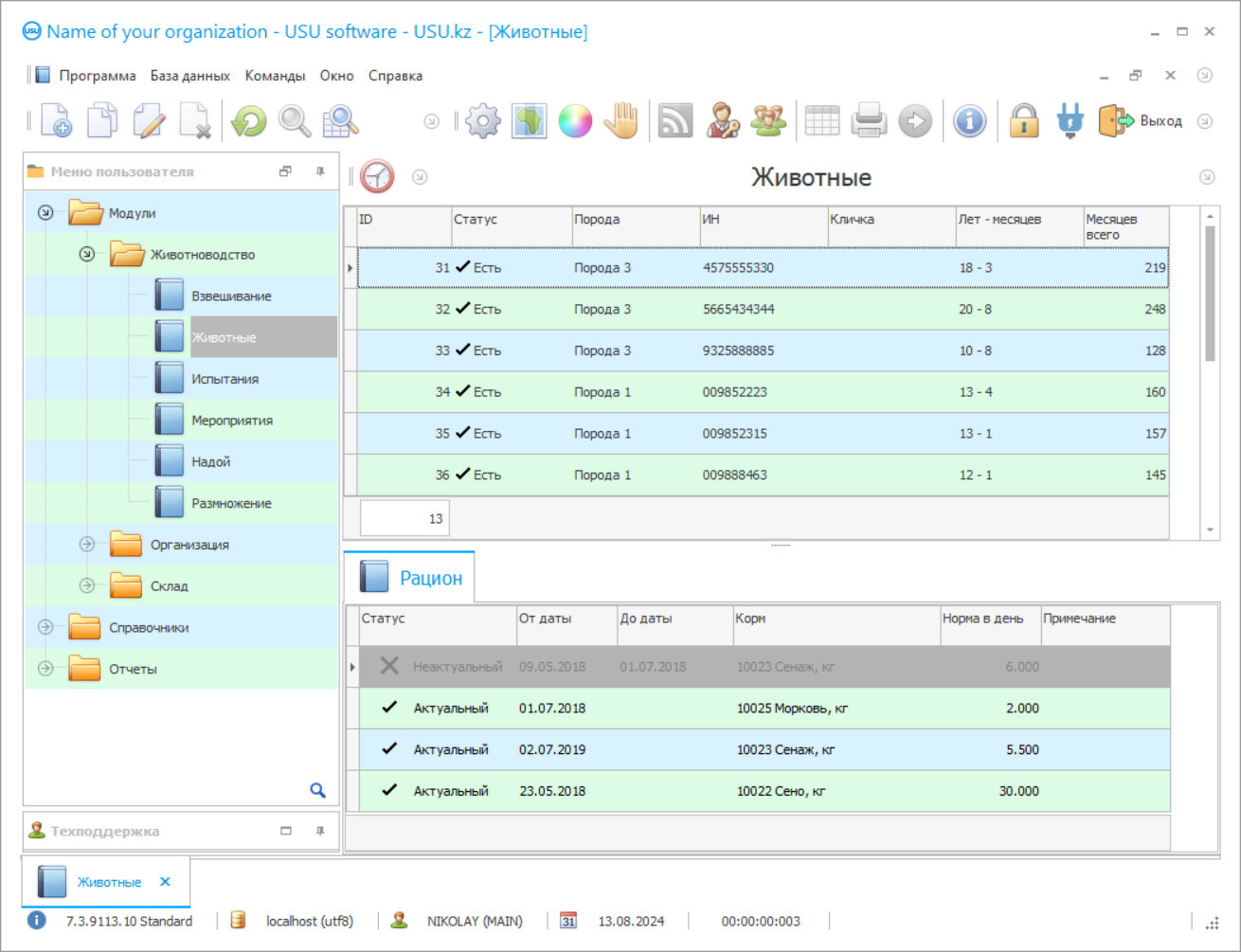Click the padlock icon
The width and height of the screenshot is (1241, 952).
tap(1024, 121)
